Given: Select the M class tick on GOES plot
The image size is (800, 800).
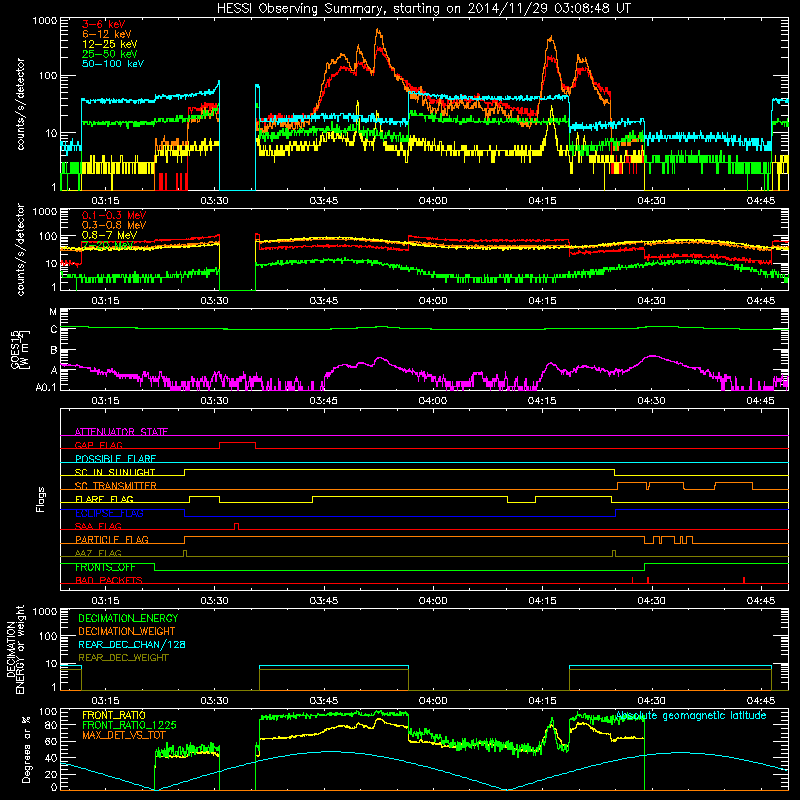Looking at the screenshot, I should coord(53,312).
